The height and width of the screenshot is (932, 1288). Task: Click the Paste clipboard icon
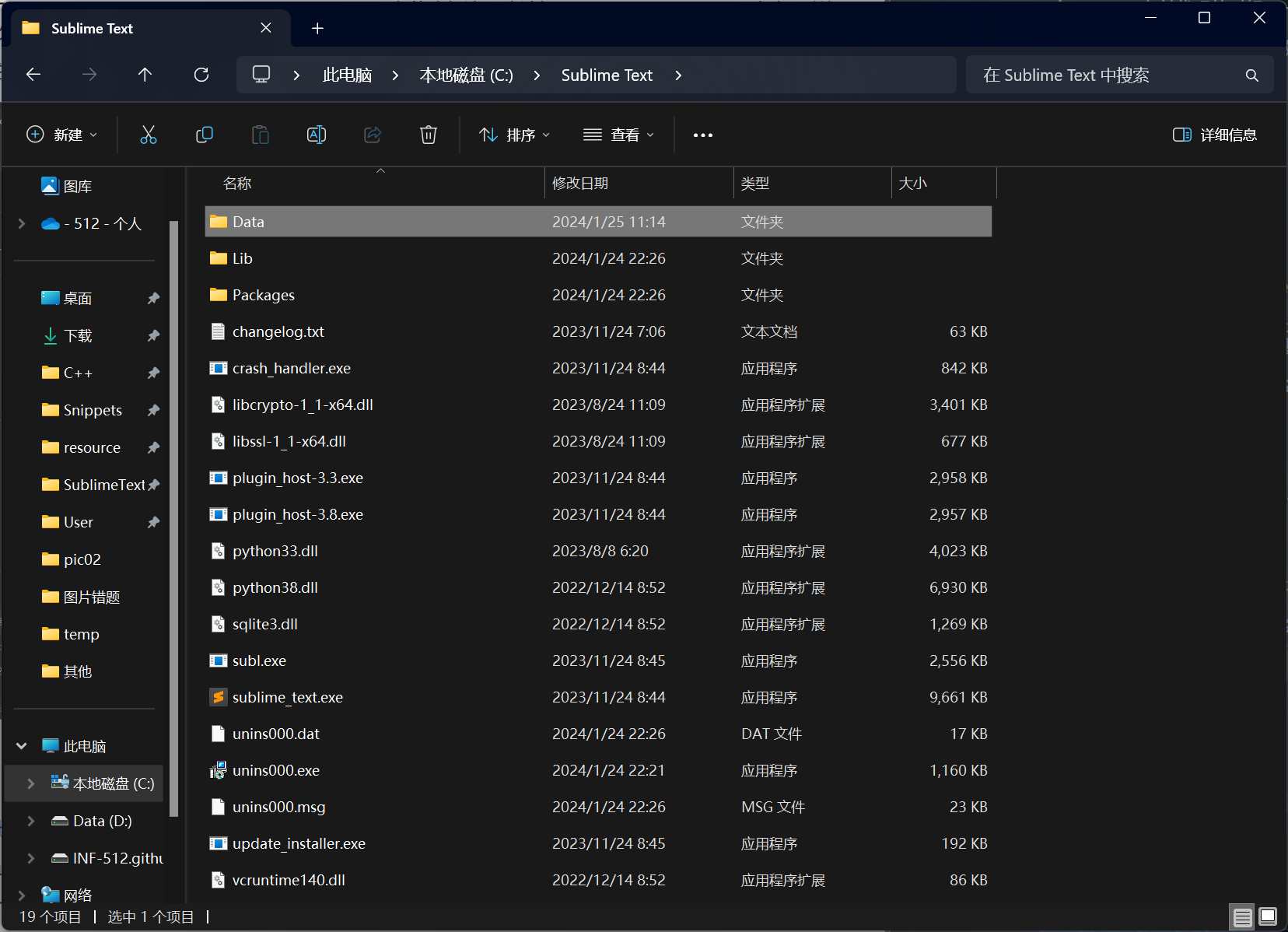[261, 135]
